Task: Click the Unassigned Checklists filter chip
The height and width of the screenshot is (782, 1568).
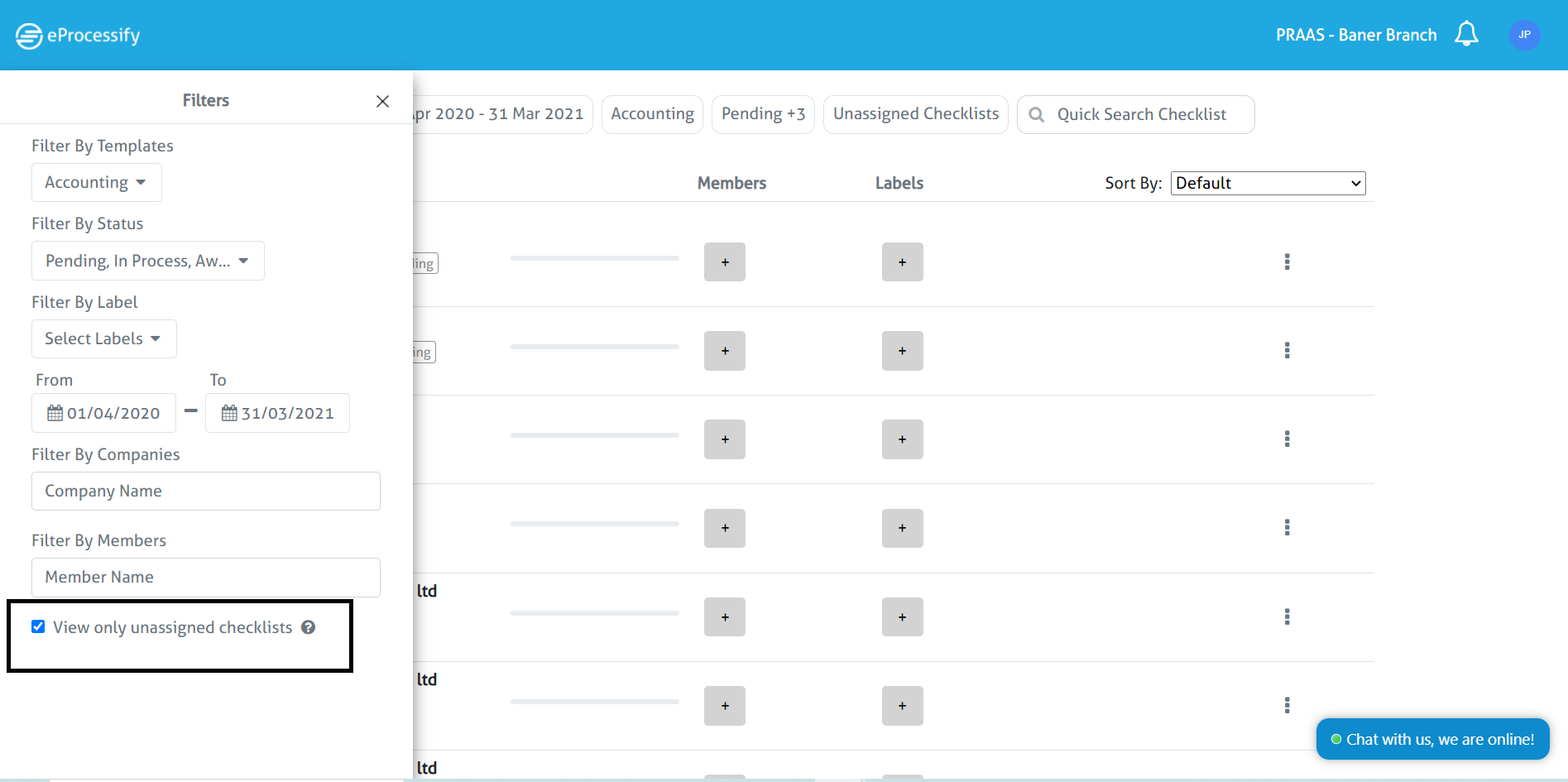Action: 915,114
